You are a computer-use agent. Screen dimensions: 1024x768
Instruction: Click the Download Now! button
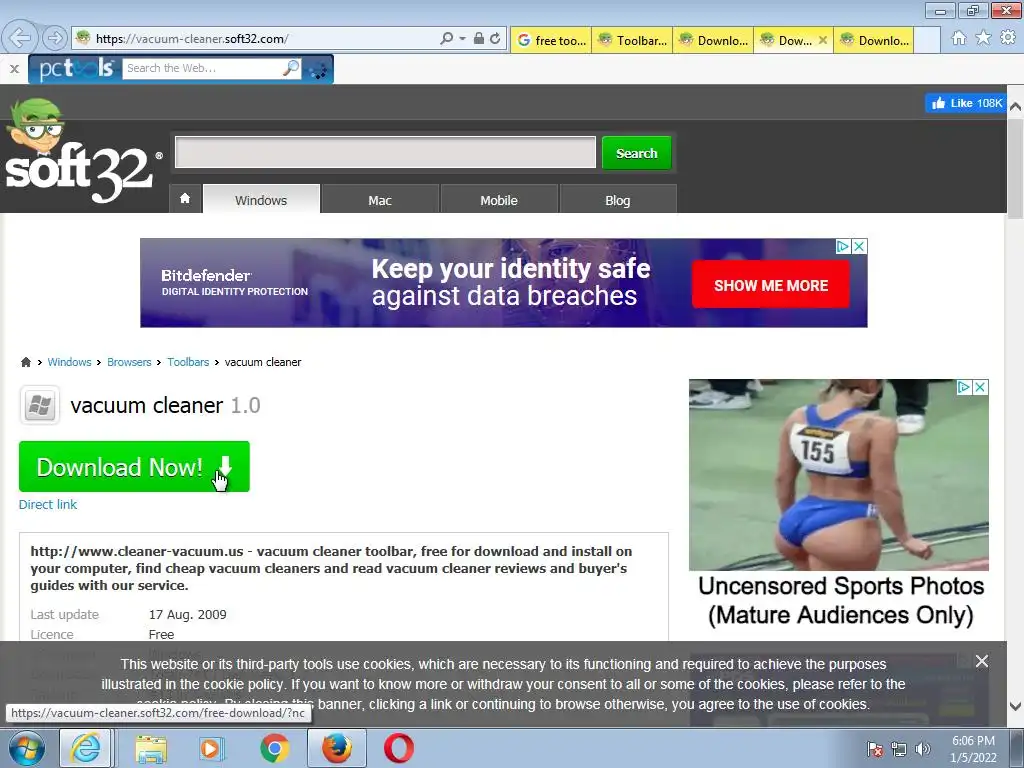pyautogui.click(x=134, y=466)
